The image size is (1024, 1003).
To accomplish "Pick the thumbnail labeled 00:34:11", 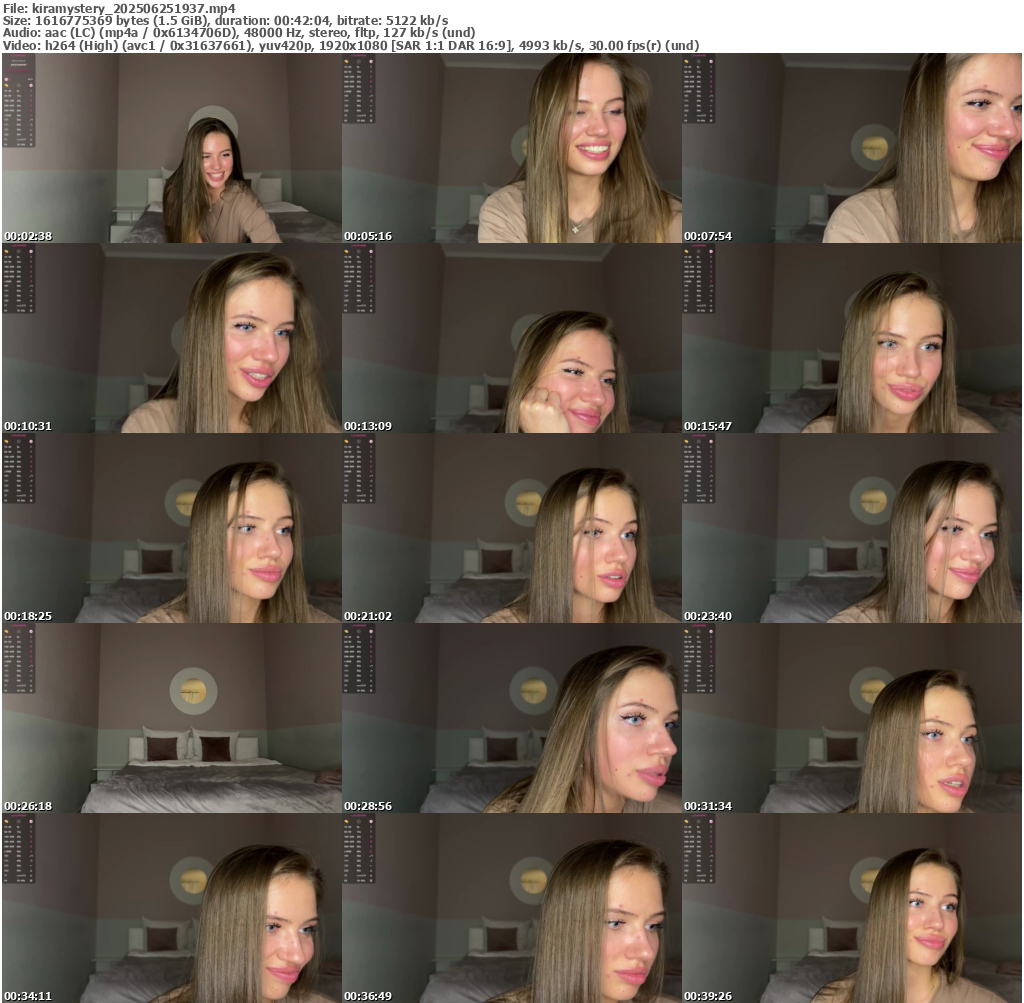I will [x=172, y=908].
